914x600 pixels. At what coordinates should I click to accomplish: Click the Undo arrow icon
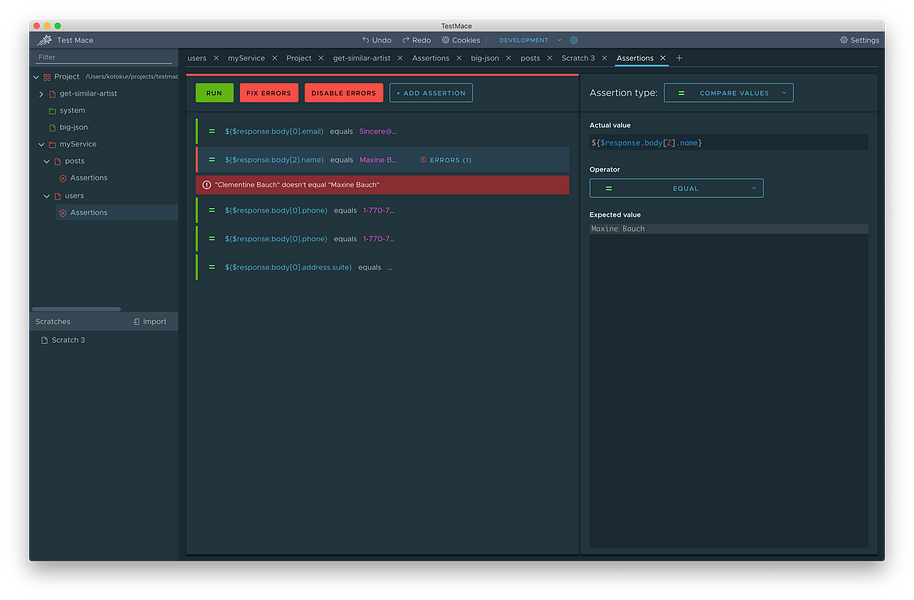point(365,40)
